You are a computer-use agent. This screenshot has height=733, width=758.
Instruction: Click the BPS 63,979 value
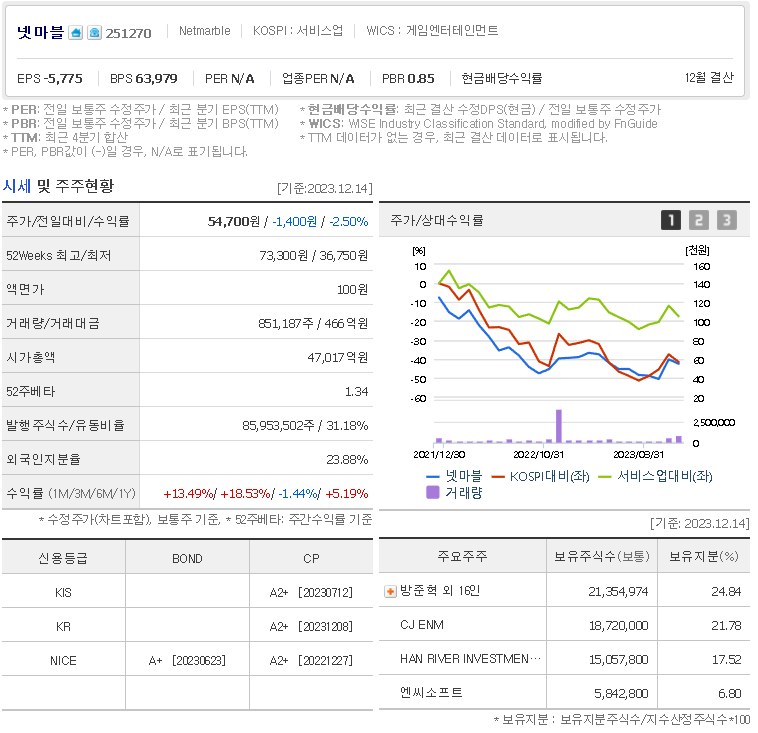[x=144, y=78]
